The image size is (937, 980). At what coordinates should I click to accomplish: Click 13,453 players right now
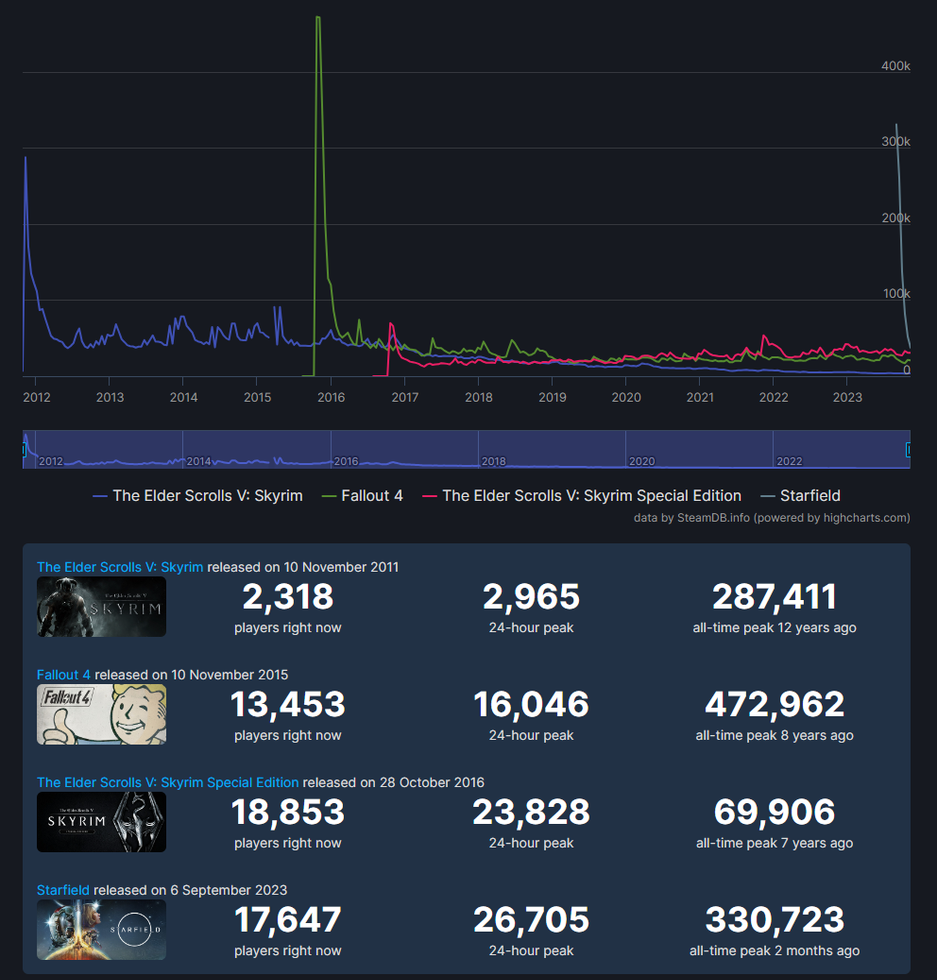[x=288, y=704]
